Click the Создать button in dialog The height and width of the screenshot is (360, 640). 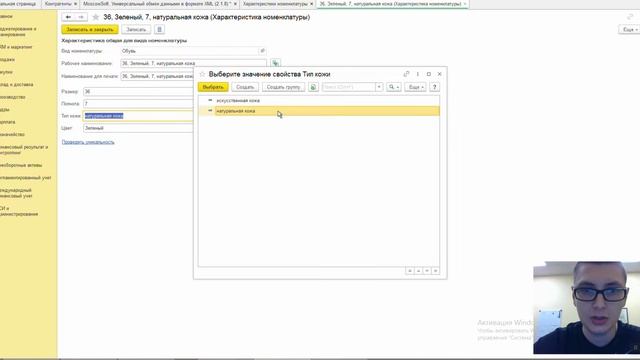[245, 87]
